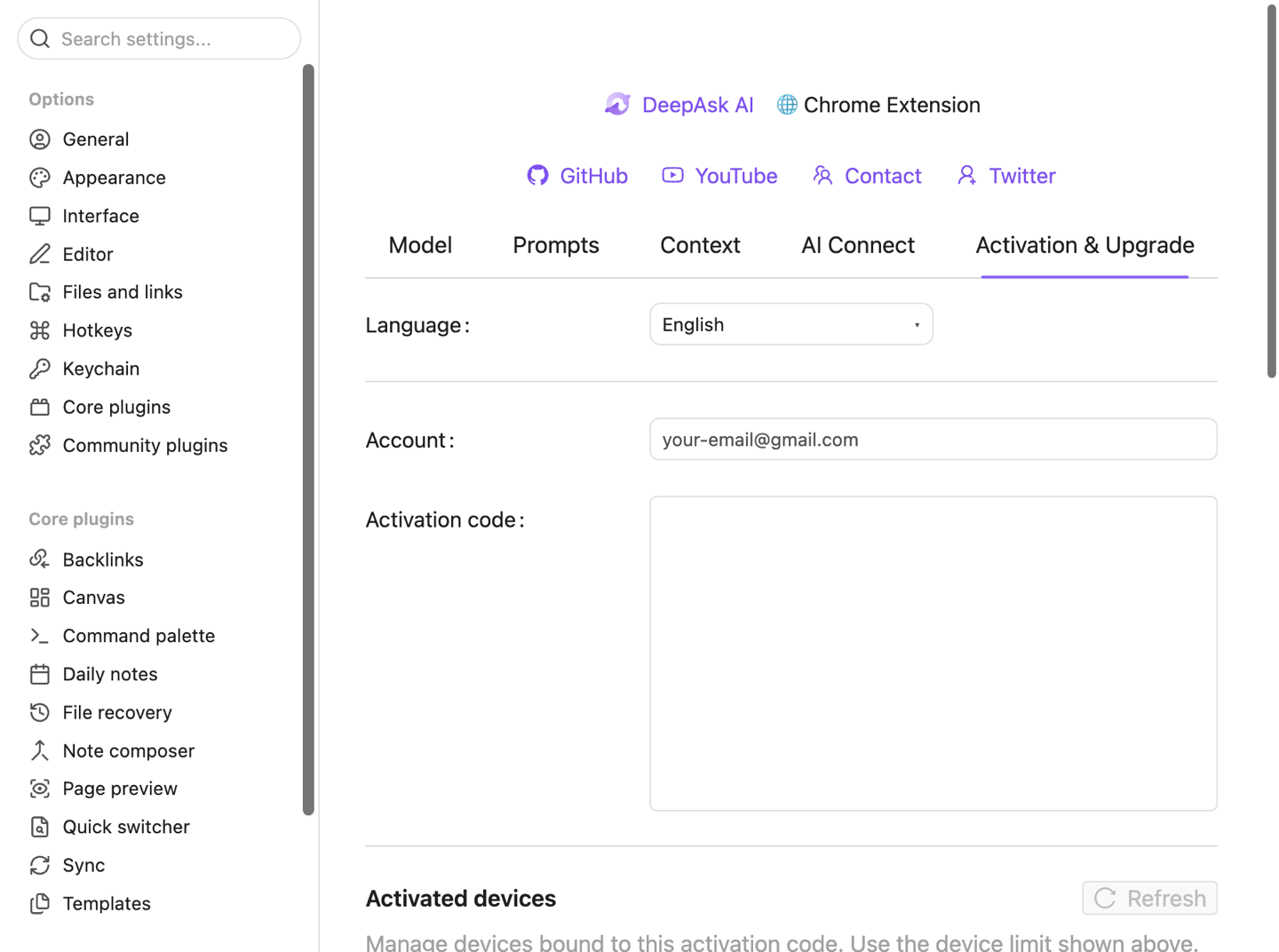The width and height of the screenshot is (1279, 952).
Task: Open the Language dropdown
Action: click(x=791, y=324)
